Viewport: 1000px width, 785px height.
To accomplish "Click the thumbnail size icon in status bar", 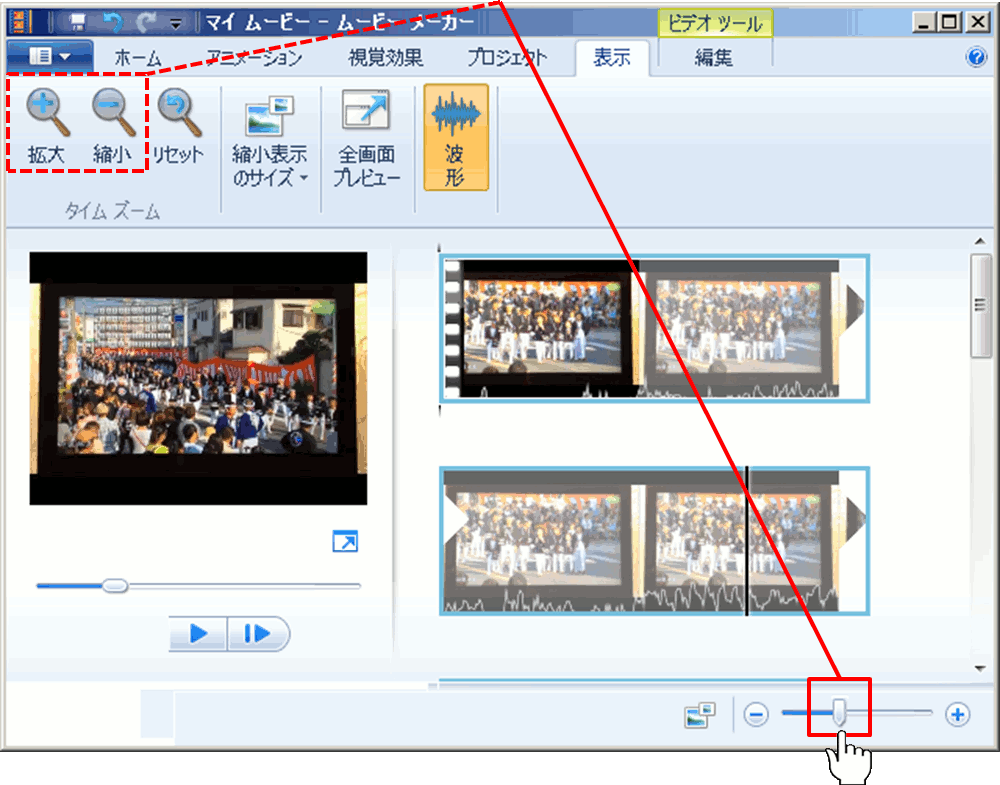I will pyautogui.click(x=700, y=714).
